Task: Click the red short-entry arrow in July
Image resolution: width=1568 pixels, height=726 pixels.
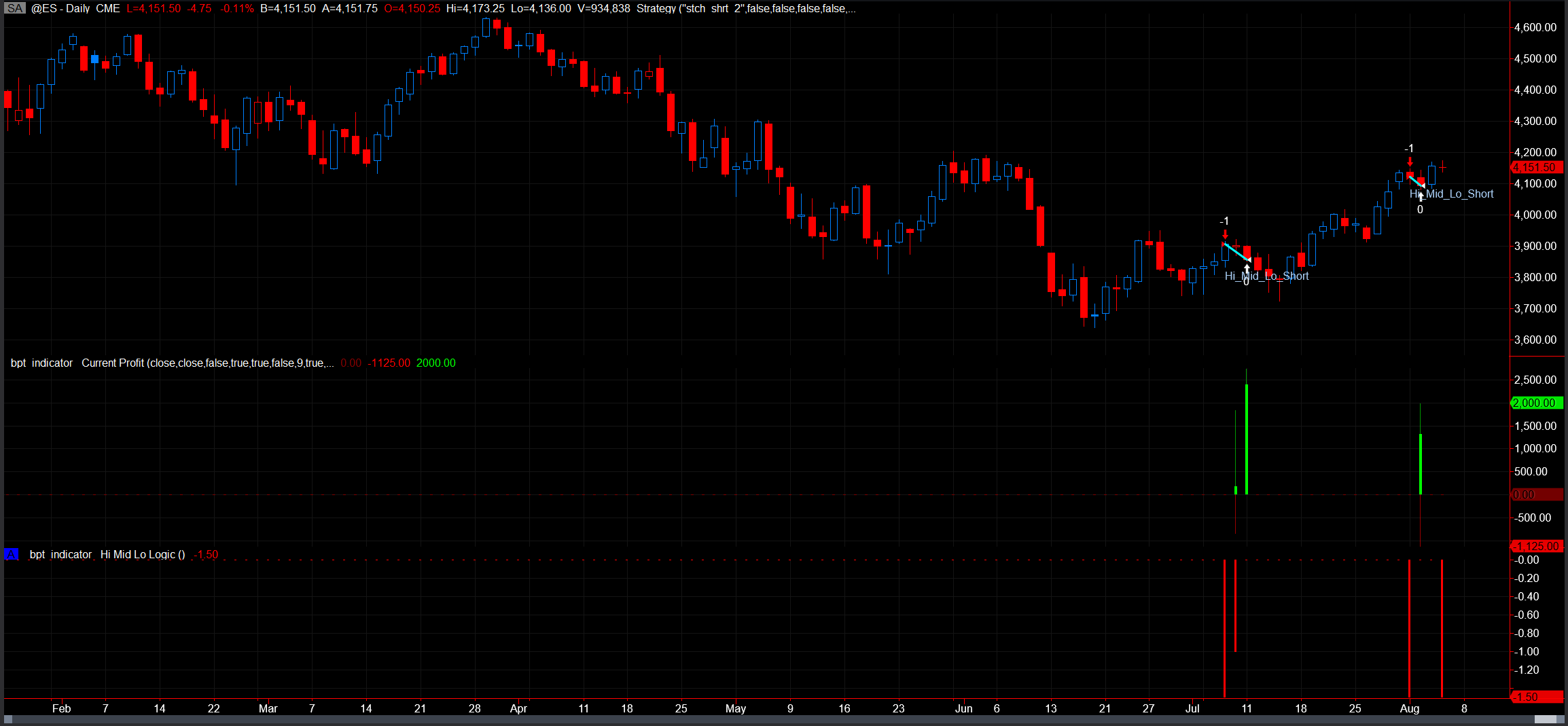Action: [1225, 234]
